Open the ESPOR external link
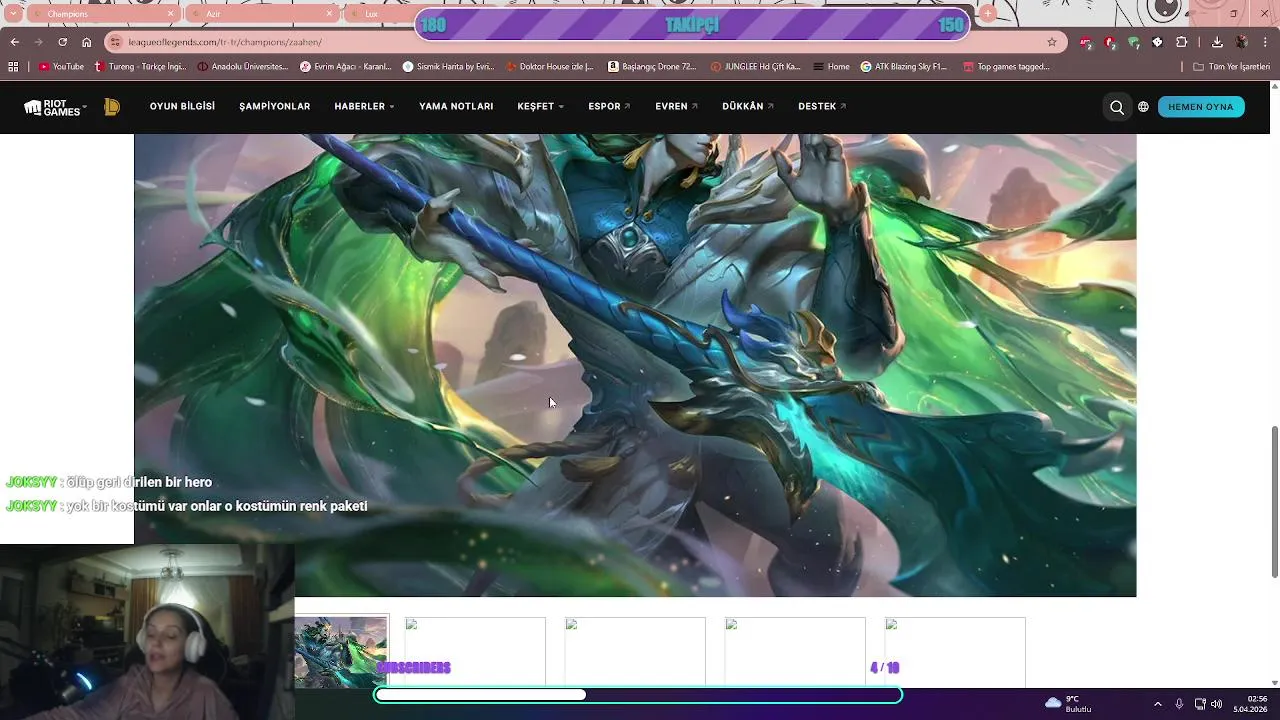Screen dimensions: 1280x720 pyautogui.click(x=609, y=107)
